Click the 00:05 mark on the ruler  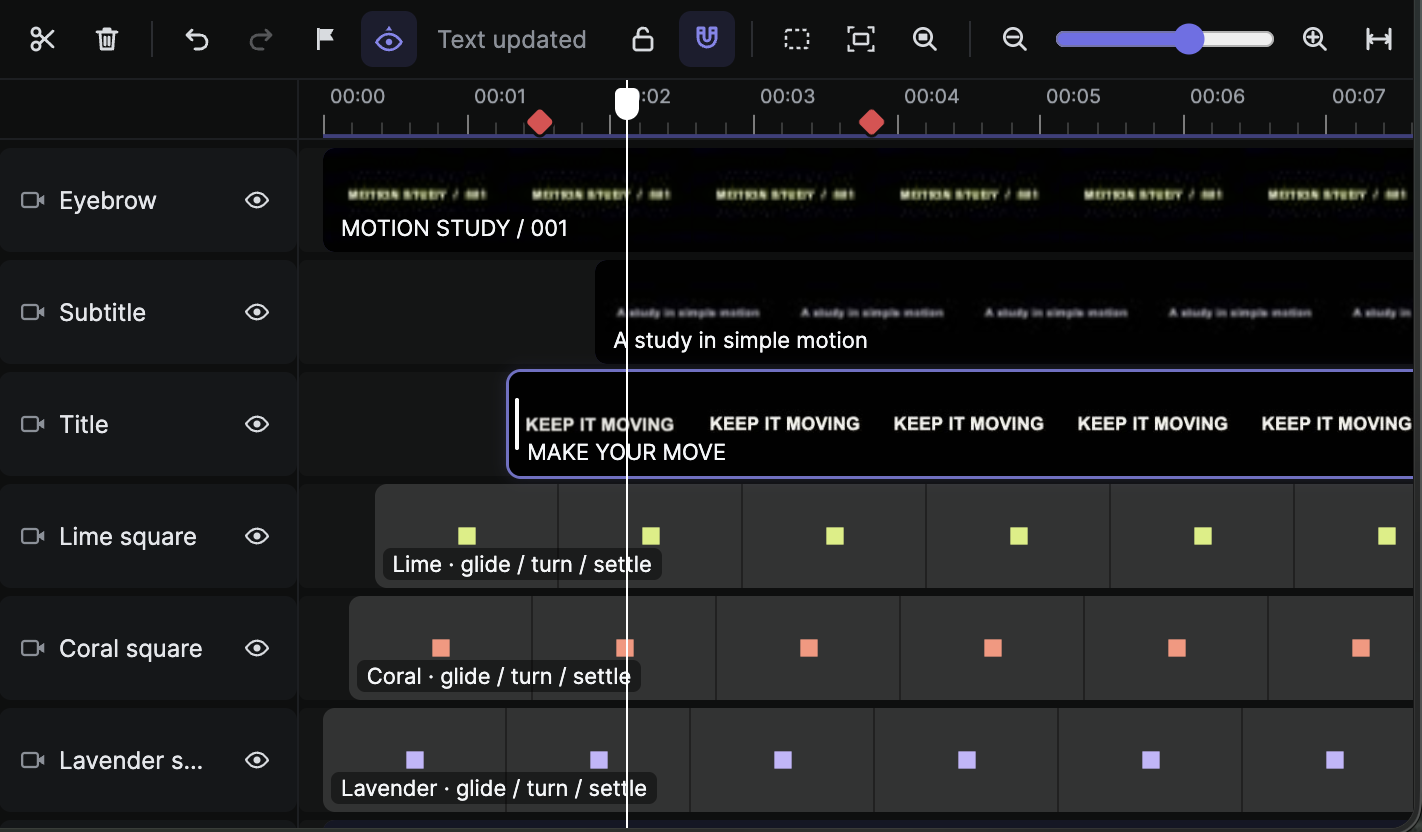(x=1073, y=97)
